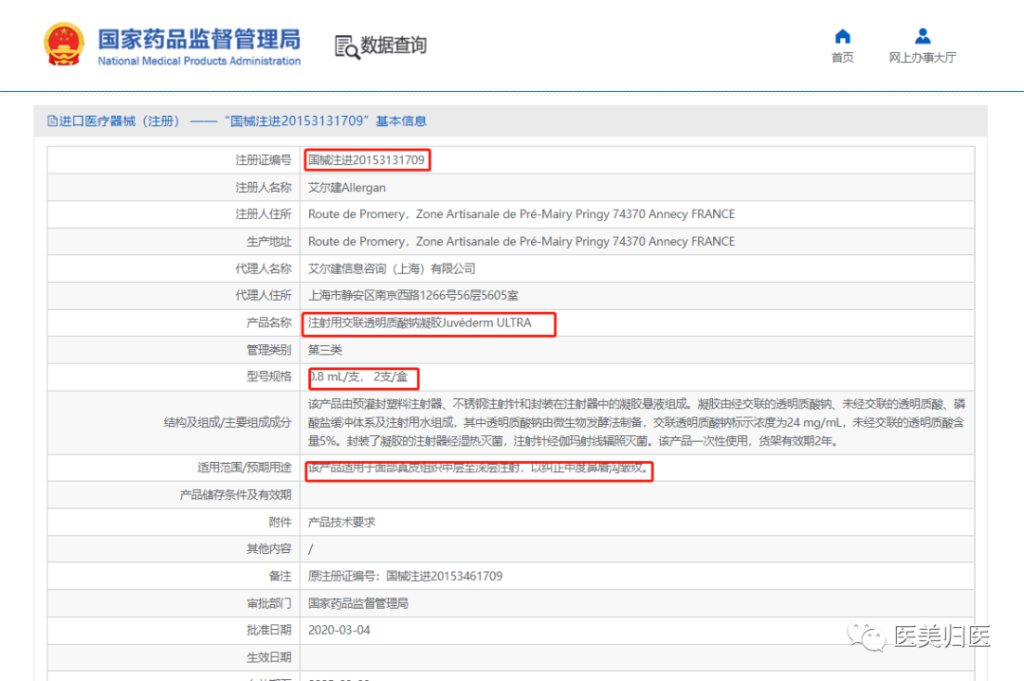
Task: Select the approval date 2020-03-04
Action: coord(339,630)
